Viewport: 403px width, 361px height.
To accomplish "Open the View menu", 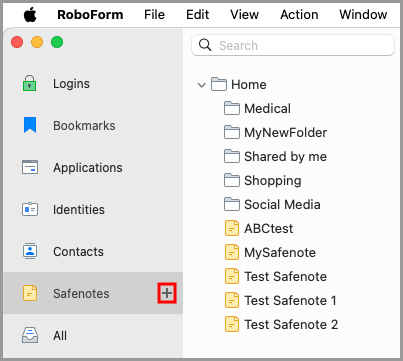I will click(x=244, y=15).
